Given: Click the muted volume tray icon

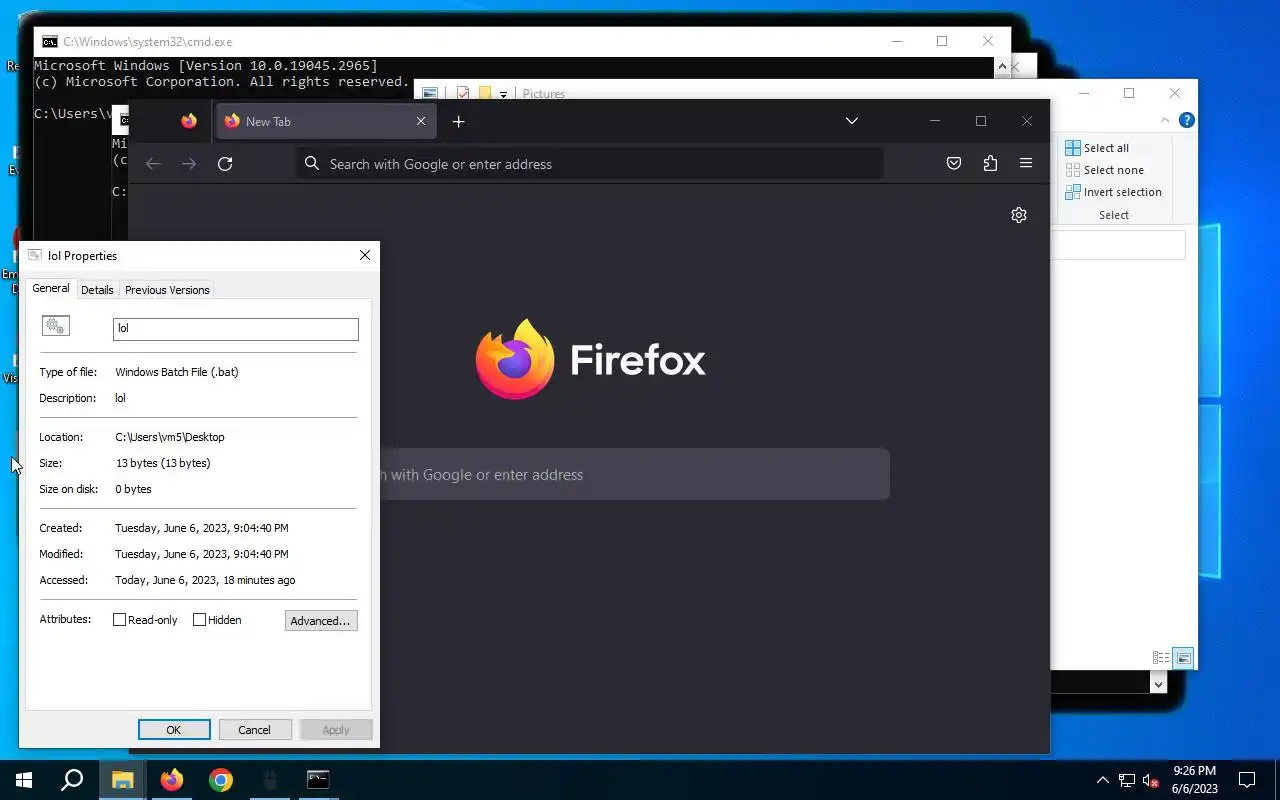Looking at the screenshot, I should pos(1151,780).
